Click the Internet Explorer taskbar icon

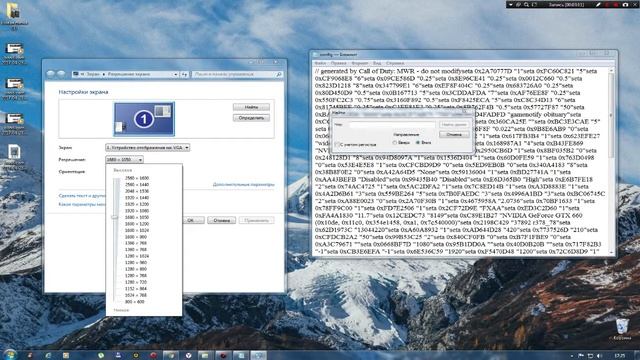coord(49,356)
